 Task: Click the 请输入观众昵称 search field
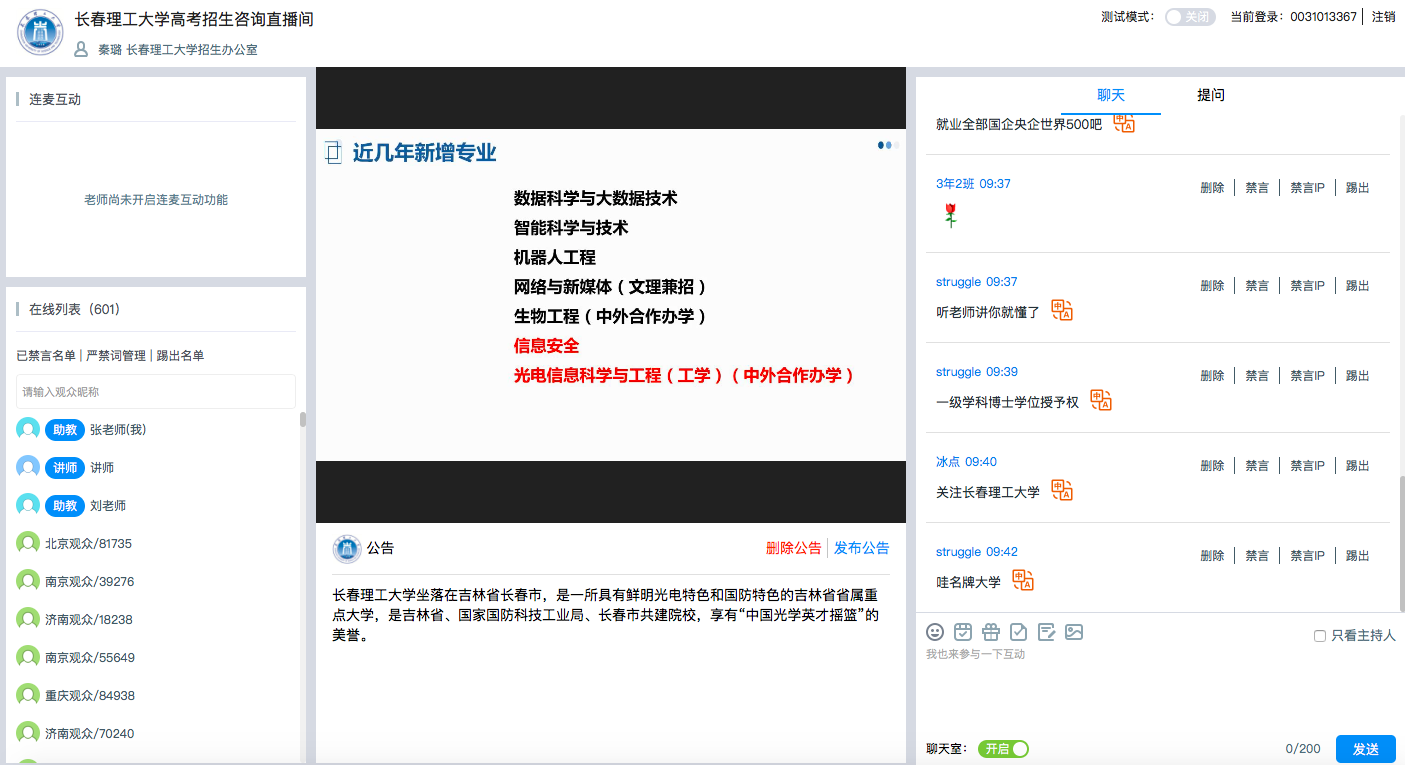click(x=156, y=392)
